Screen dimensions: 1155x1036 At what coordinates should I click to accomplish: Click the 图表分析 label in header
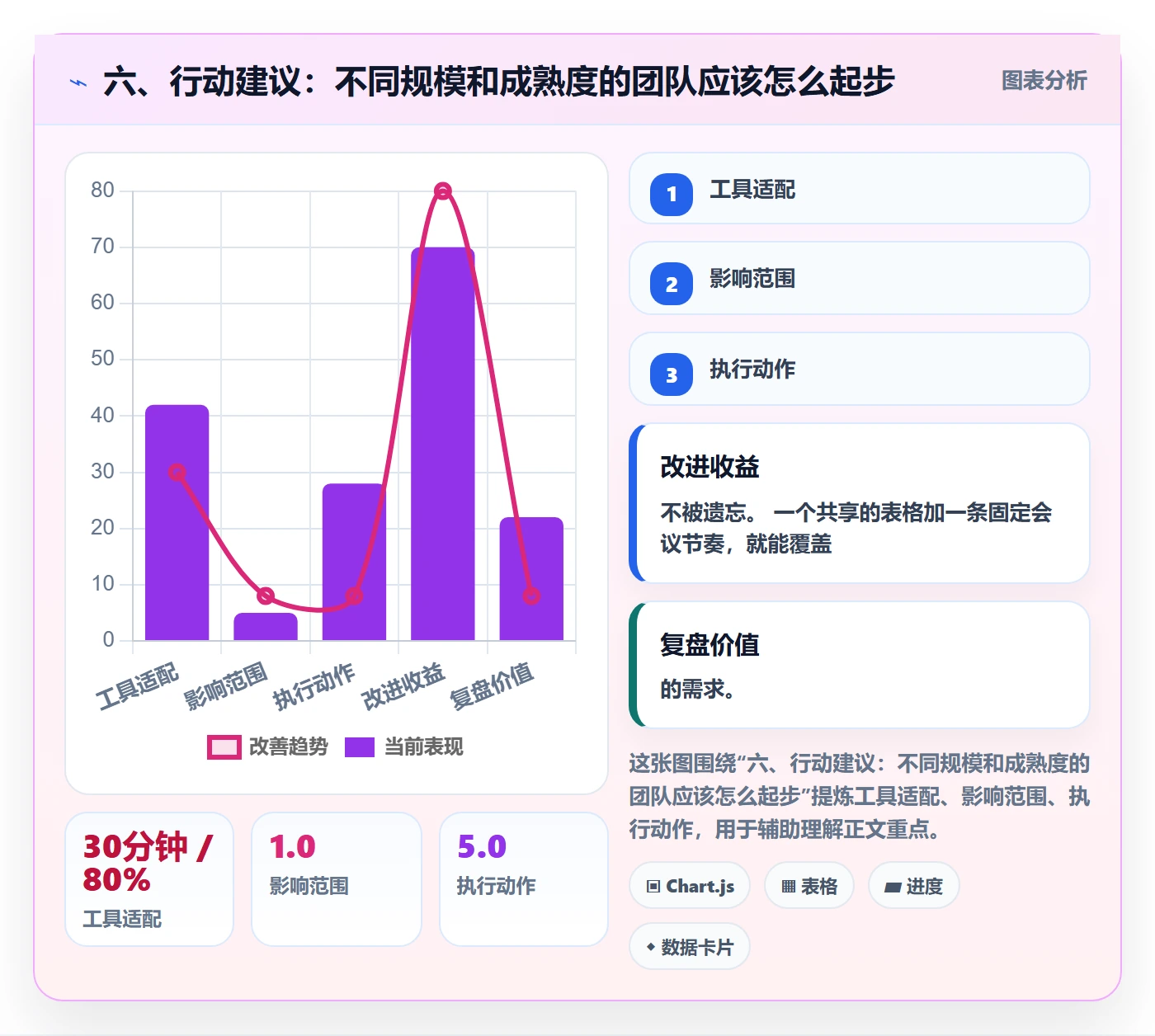click(1044, 81)
